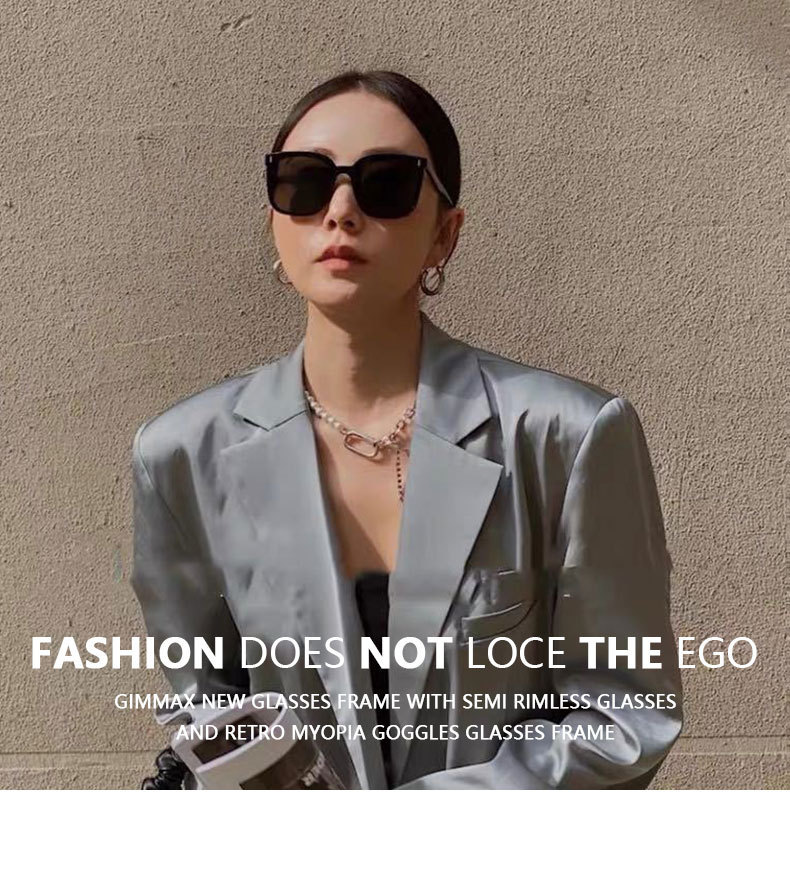Click the bold word THE in headline
Screen dimensions: 790x878
621,653
